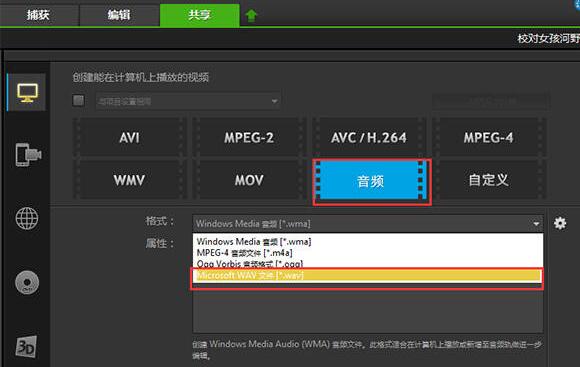Enable the same-as-project-settings checkbox
Viewport: 580px width, 367px height.
(x=78, y=100)
